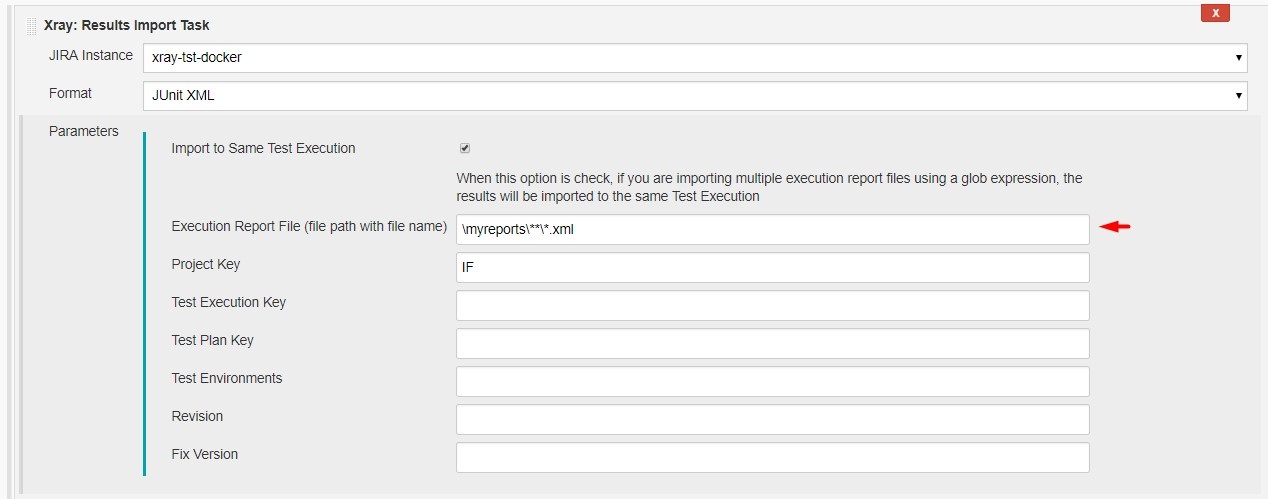Open the JIRA Instance dropdown

click(695, 57)
